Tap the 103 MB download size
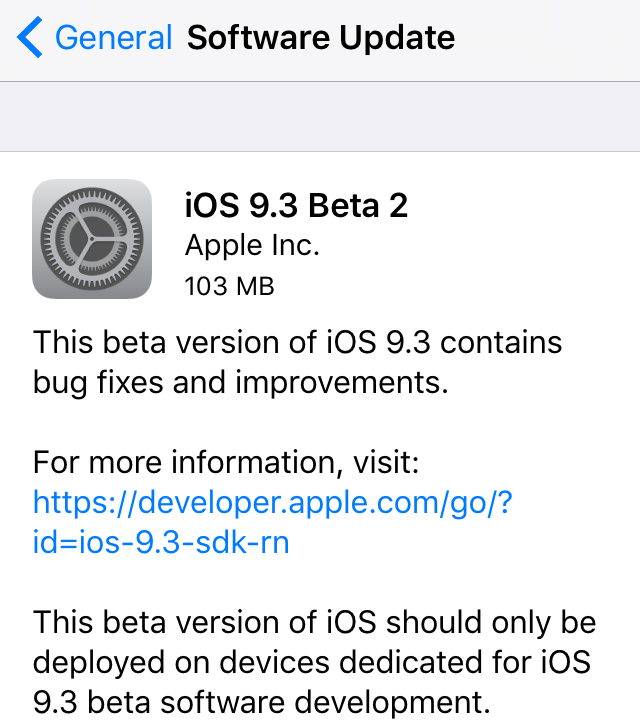The height and width of the screenshot is (724, 640). point(229,286)
